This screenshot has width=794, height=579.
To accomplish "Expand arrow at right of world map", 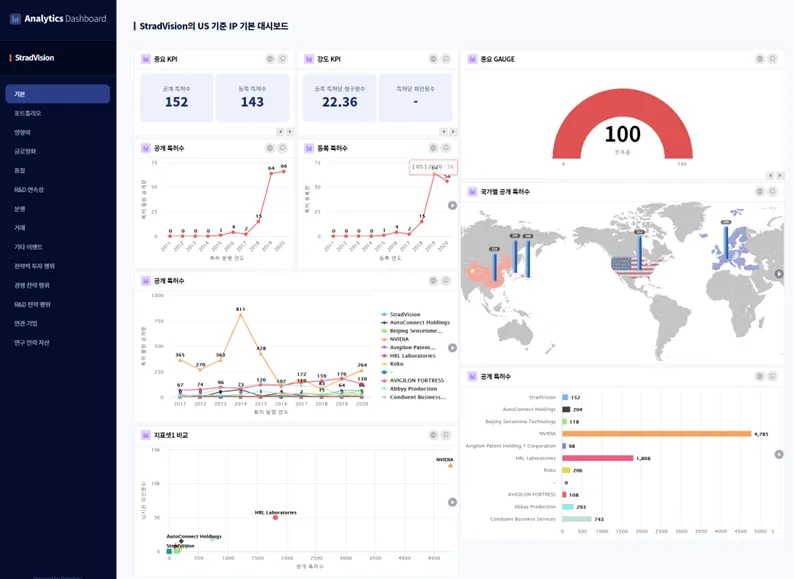I will pyautogui.click(x=779, y=274).
